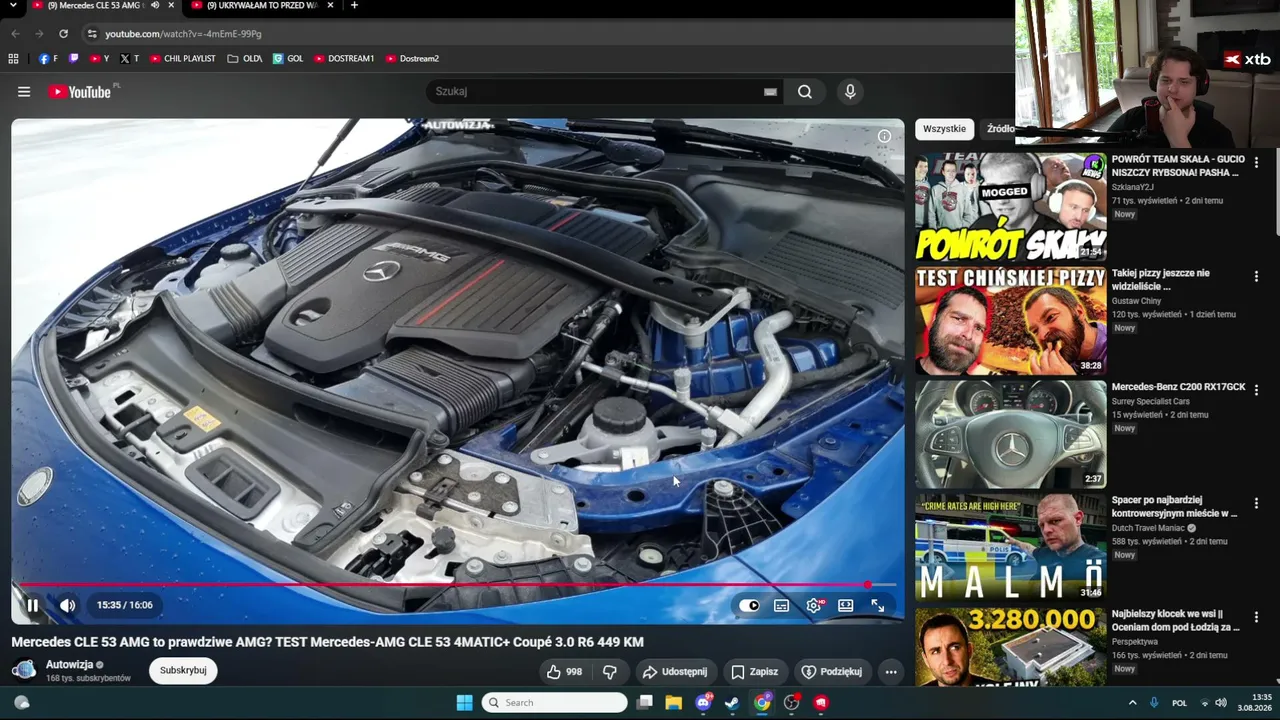Open options for POWRÓT TEAM SKAŁA video
Viewport: 1280px width, 720px height.
tap(1256, 162)
